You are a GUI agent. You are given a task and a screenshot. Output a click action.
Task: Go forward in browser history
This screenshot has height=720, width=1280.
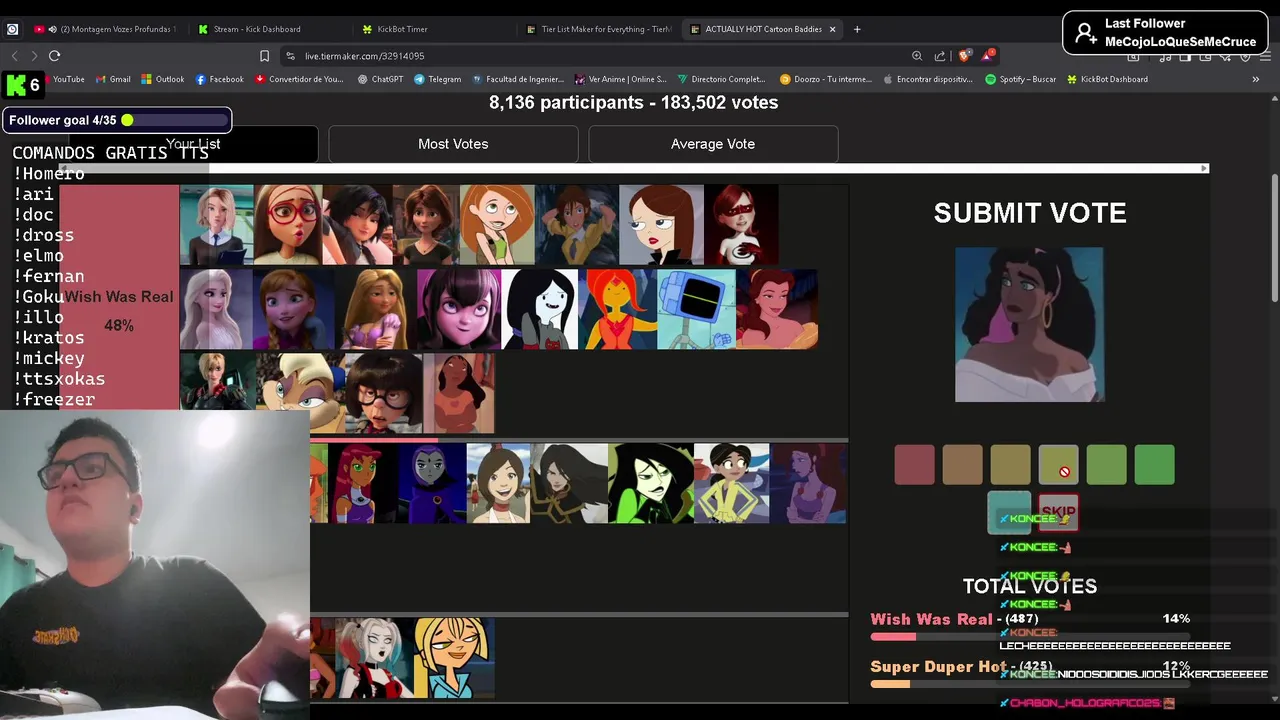coord(33,56)
